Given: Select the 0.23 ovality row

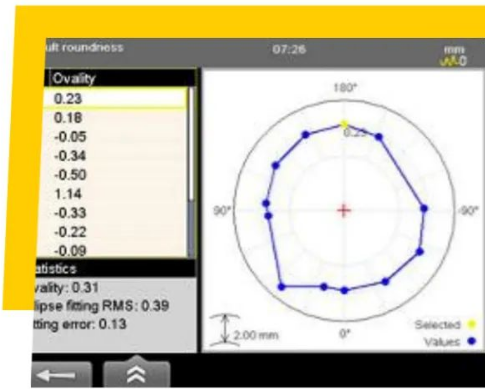Looking at the screenshot, I should pyautogui.click(x=115, y=98).
